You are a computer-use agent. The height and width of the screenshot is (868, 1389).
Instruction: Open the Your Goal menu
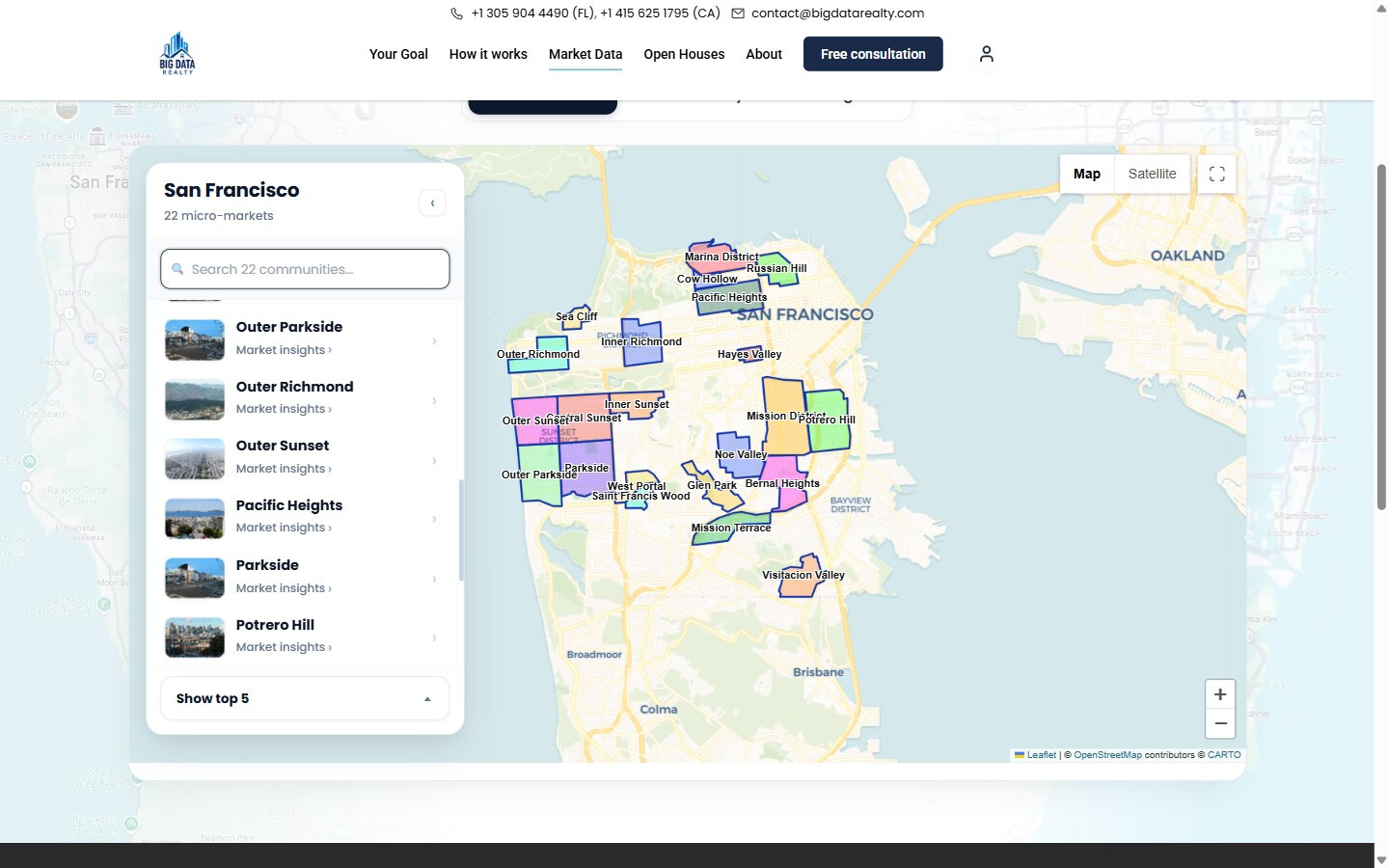(x=398, y=54)
